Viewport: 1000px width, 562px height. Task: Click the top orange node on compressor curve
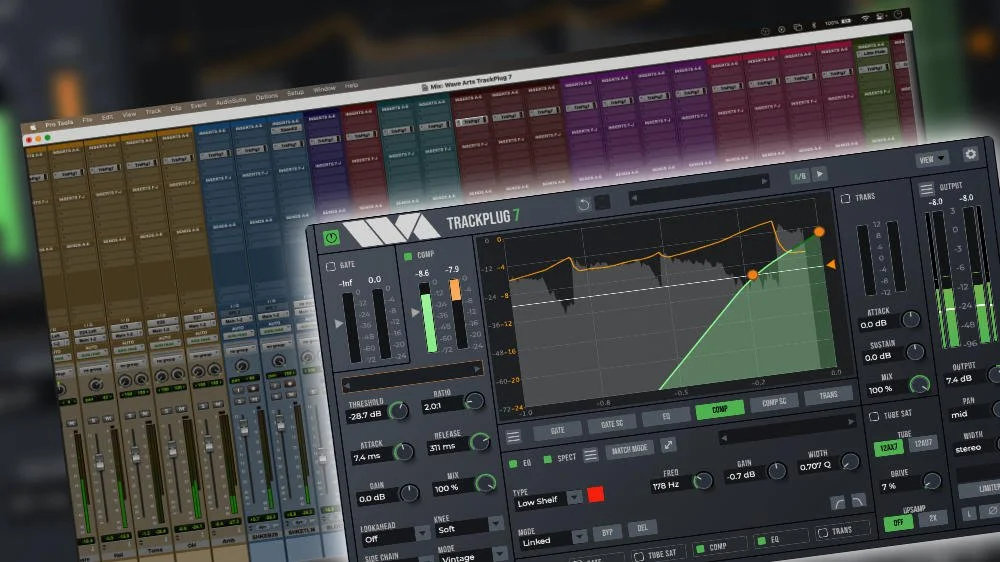[819, 232]
